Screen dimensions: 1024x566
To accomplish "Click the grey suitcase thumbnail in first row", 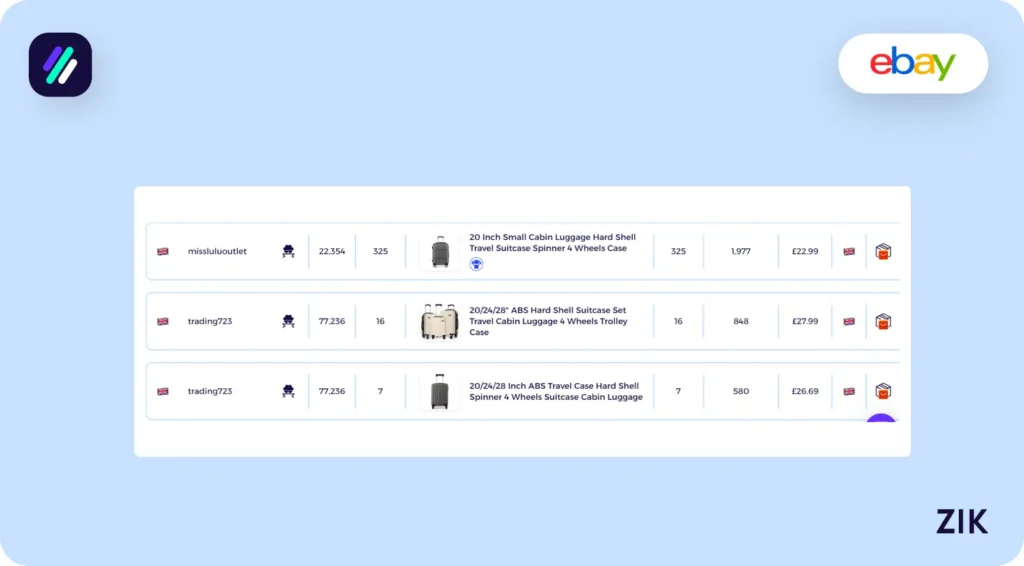I will point(440,252).
